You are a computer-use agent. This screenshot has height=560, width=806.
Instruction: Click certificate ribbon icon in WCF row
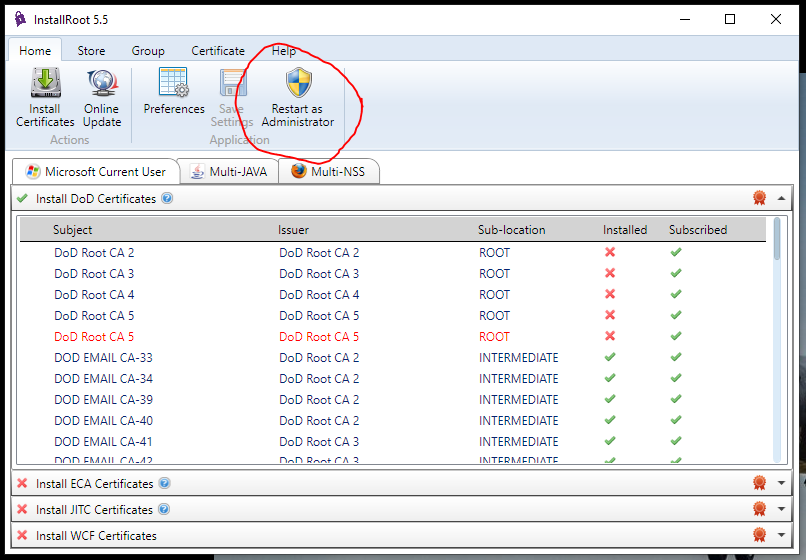point(759,535)
